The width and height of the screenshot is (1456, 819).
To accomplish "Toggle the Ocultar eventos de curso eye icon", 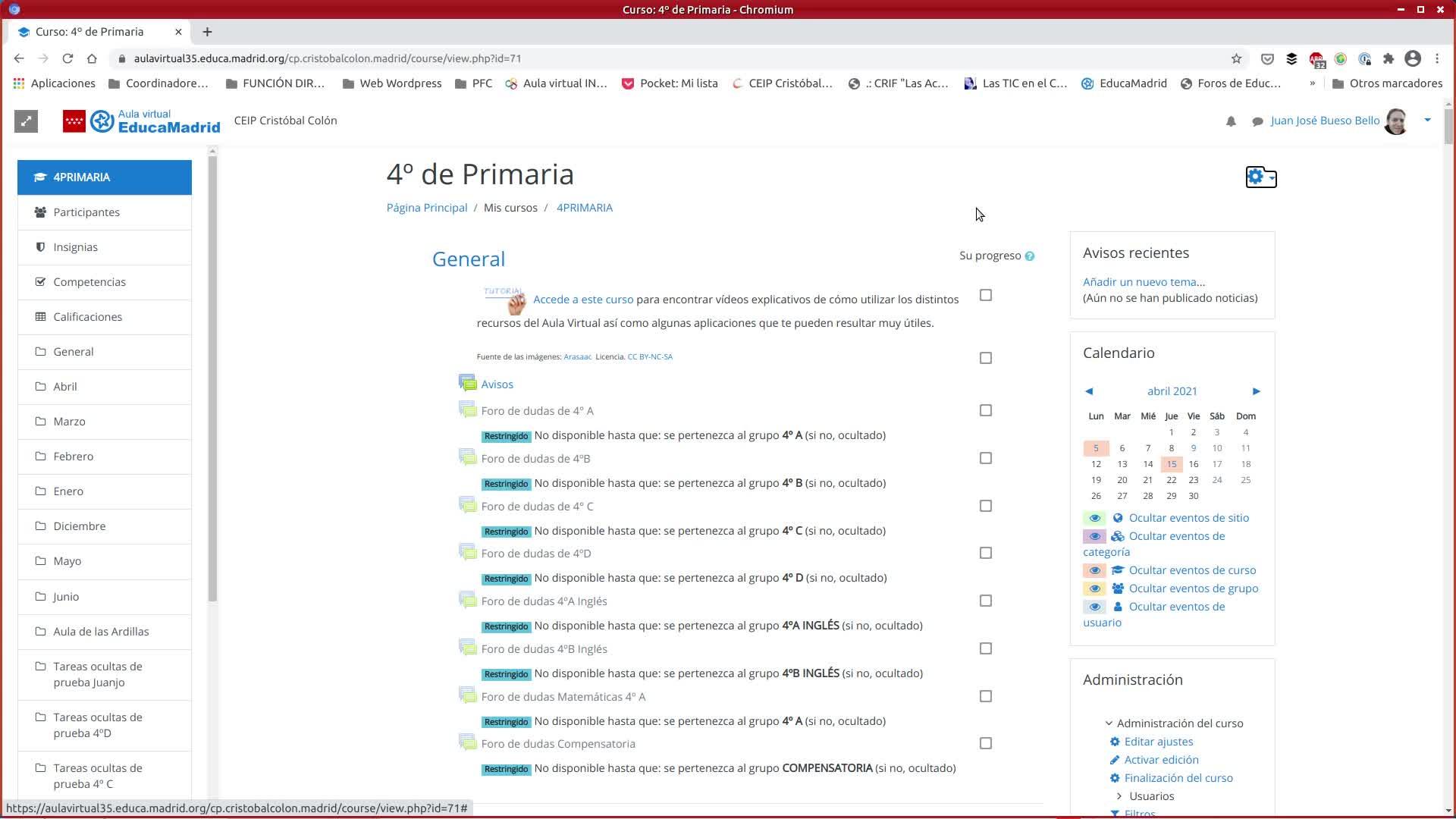I will click(1094, 570).
